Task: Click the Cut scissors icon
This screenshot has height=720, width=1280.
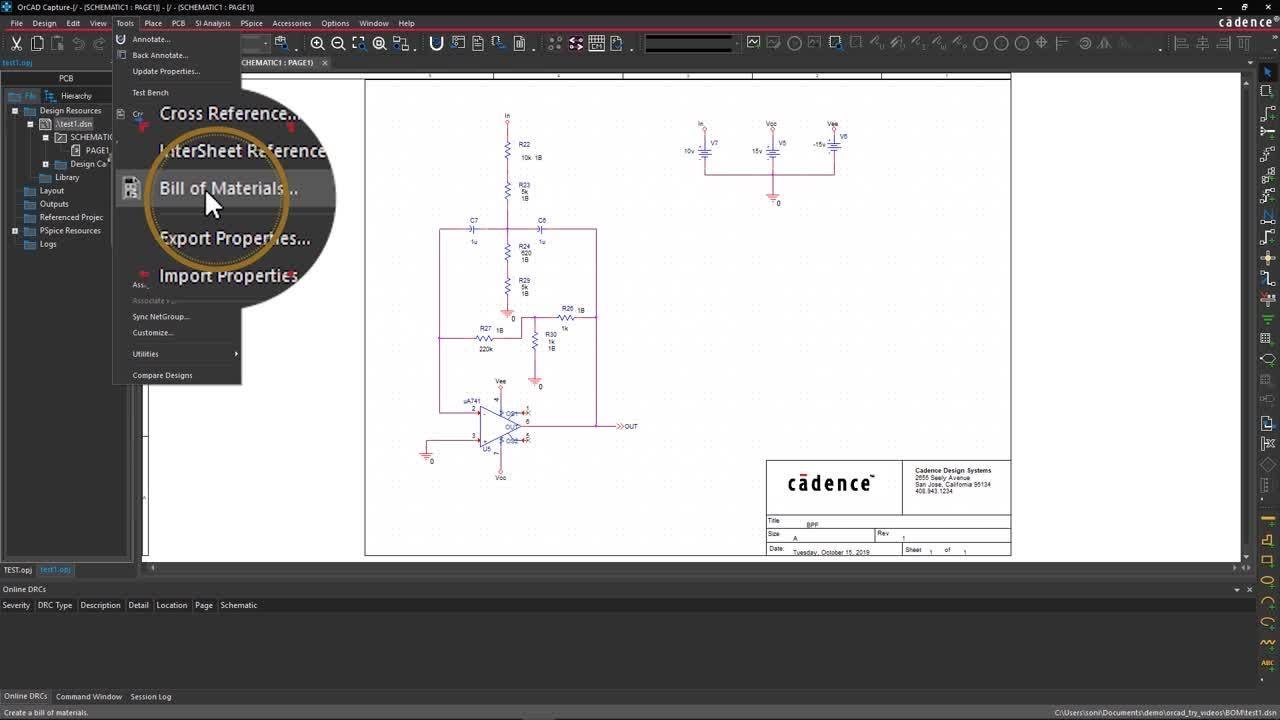Action: click(16, 43)
